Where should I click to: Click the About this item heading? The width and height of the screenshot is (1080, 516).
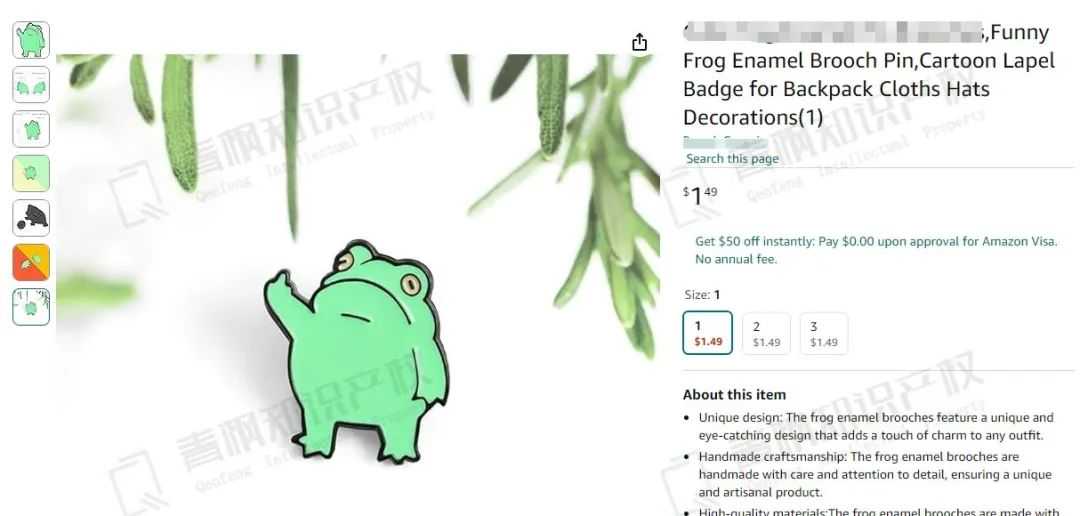(x=734, y=395)
